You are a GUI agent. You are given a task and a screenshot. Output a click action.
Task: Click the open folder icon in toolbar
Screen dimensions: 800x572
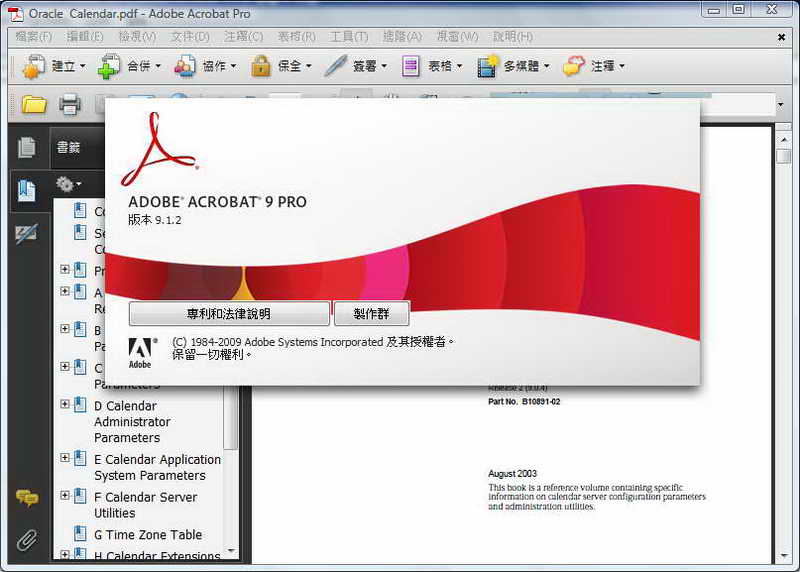pos(34,104)
